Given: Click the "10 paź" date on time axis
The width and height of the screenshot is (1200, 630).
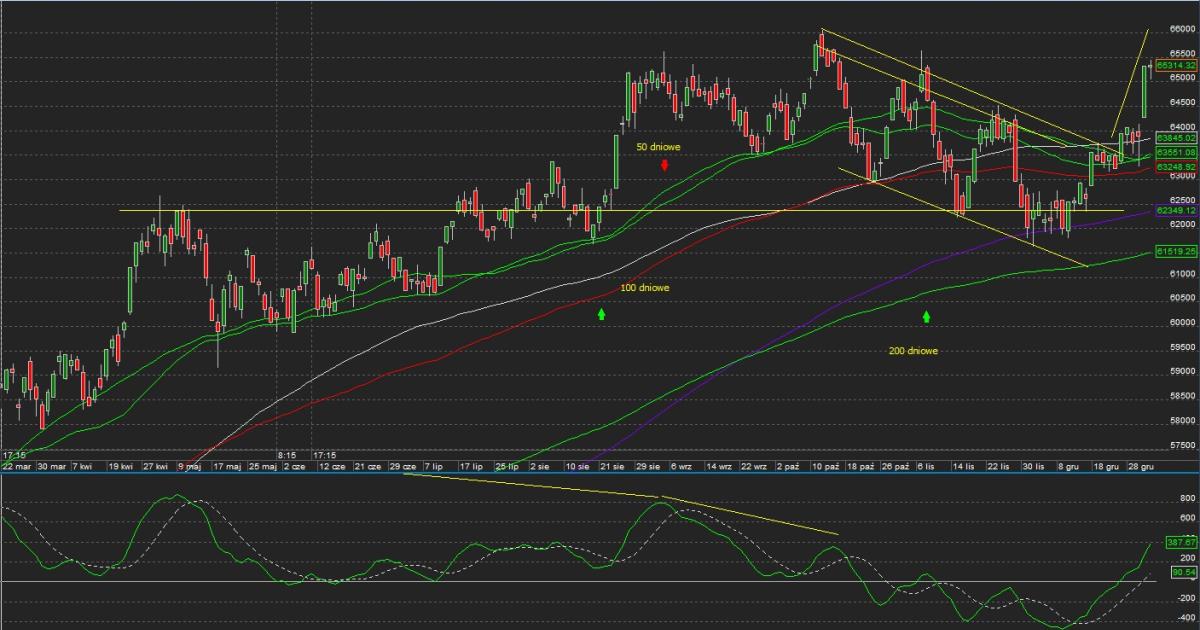Looking at the screenshot, I should click(824, 466).
